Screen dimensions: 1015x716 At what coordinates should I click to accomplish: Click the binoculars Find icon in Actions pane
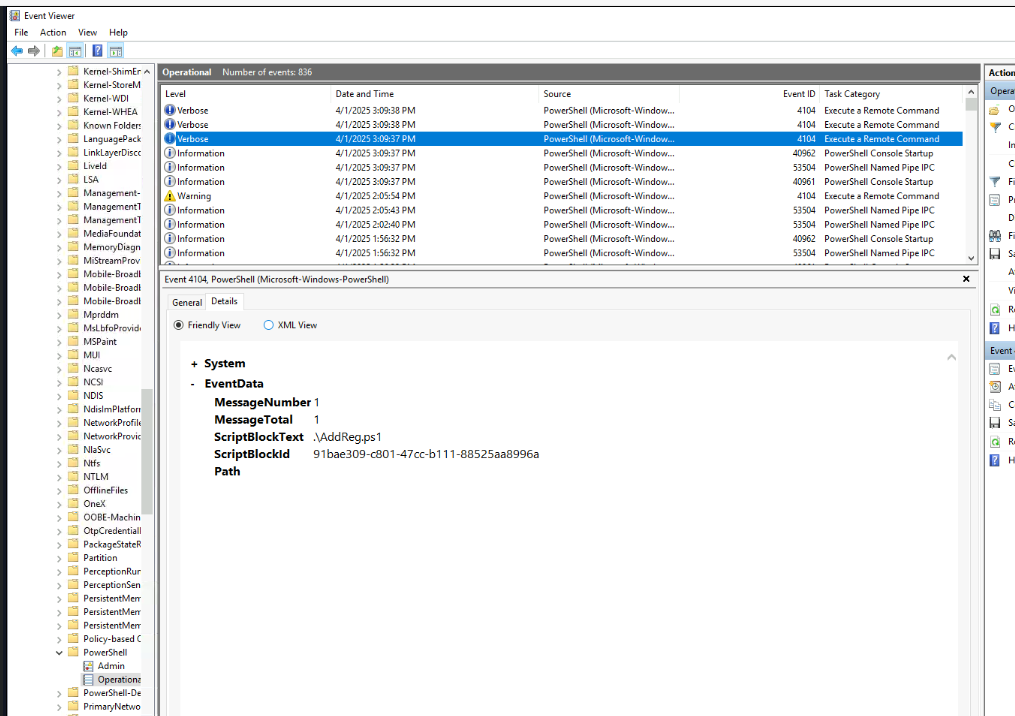(995, 236)
